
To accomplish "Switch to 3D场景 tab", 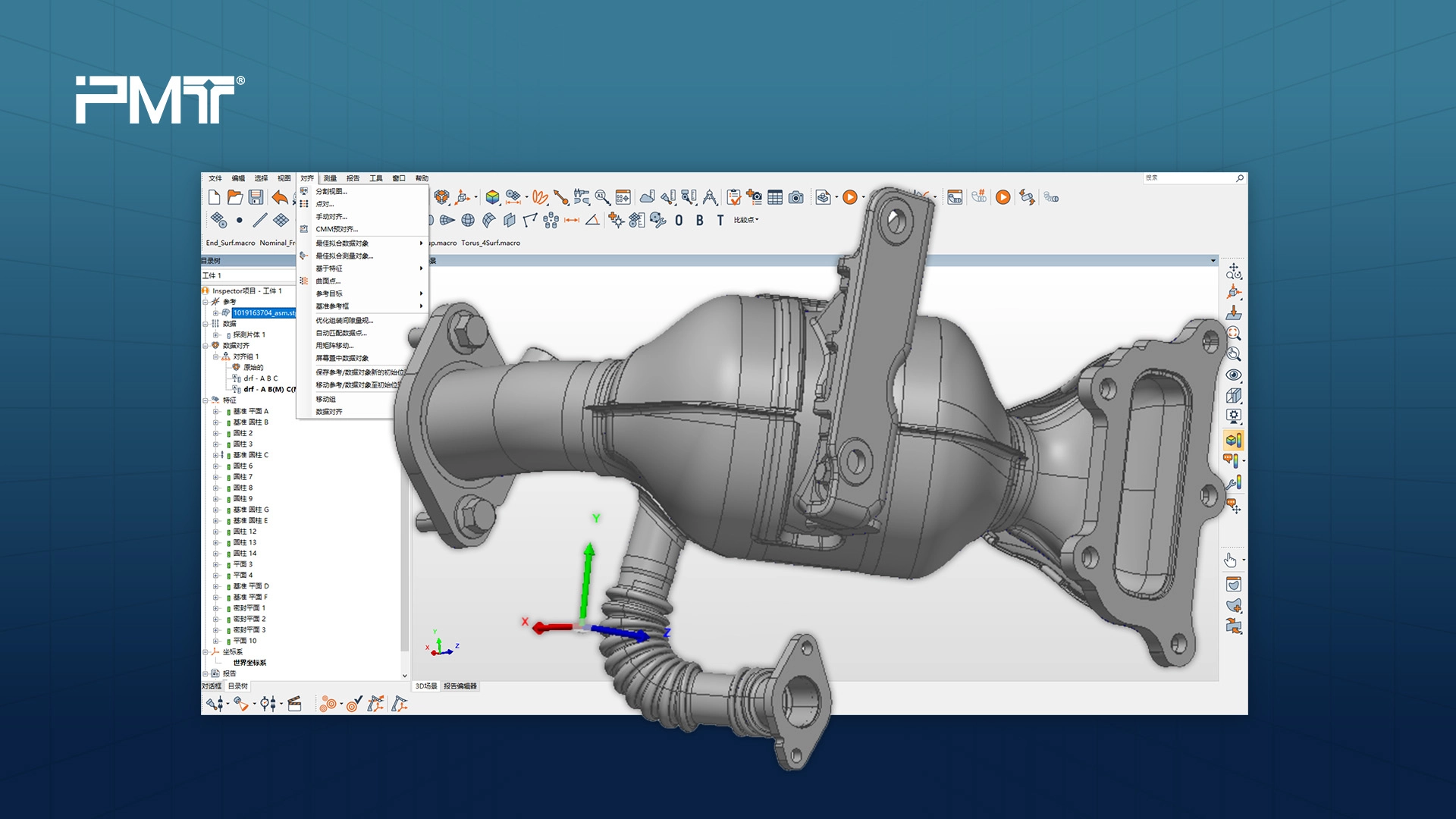I will [426, 686].
